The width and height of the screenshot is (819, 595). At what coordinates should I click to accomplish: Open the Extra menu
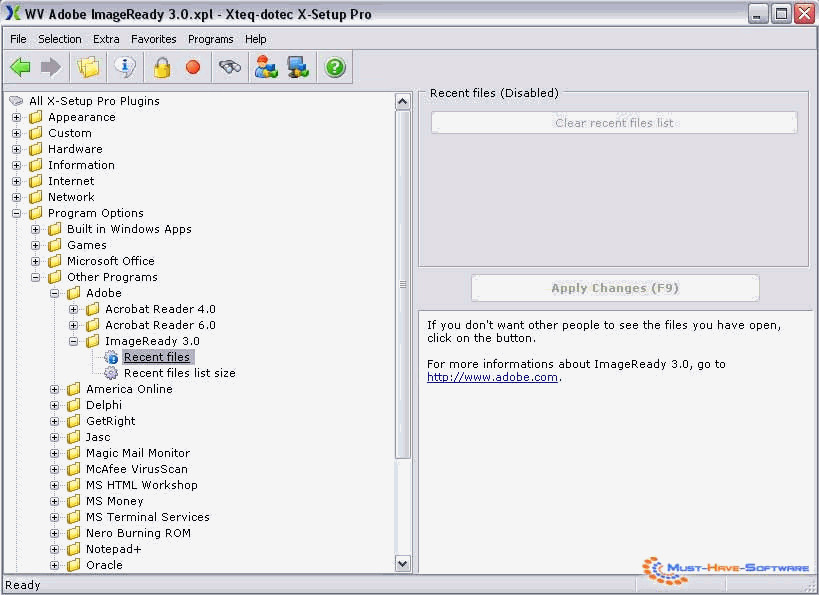coord(106,39)
